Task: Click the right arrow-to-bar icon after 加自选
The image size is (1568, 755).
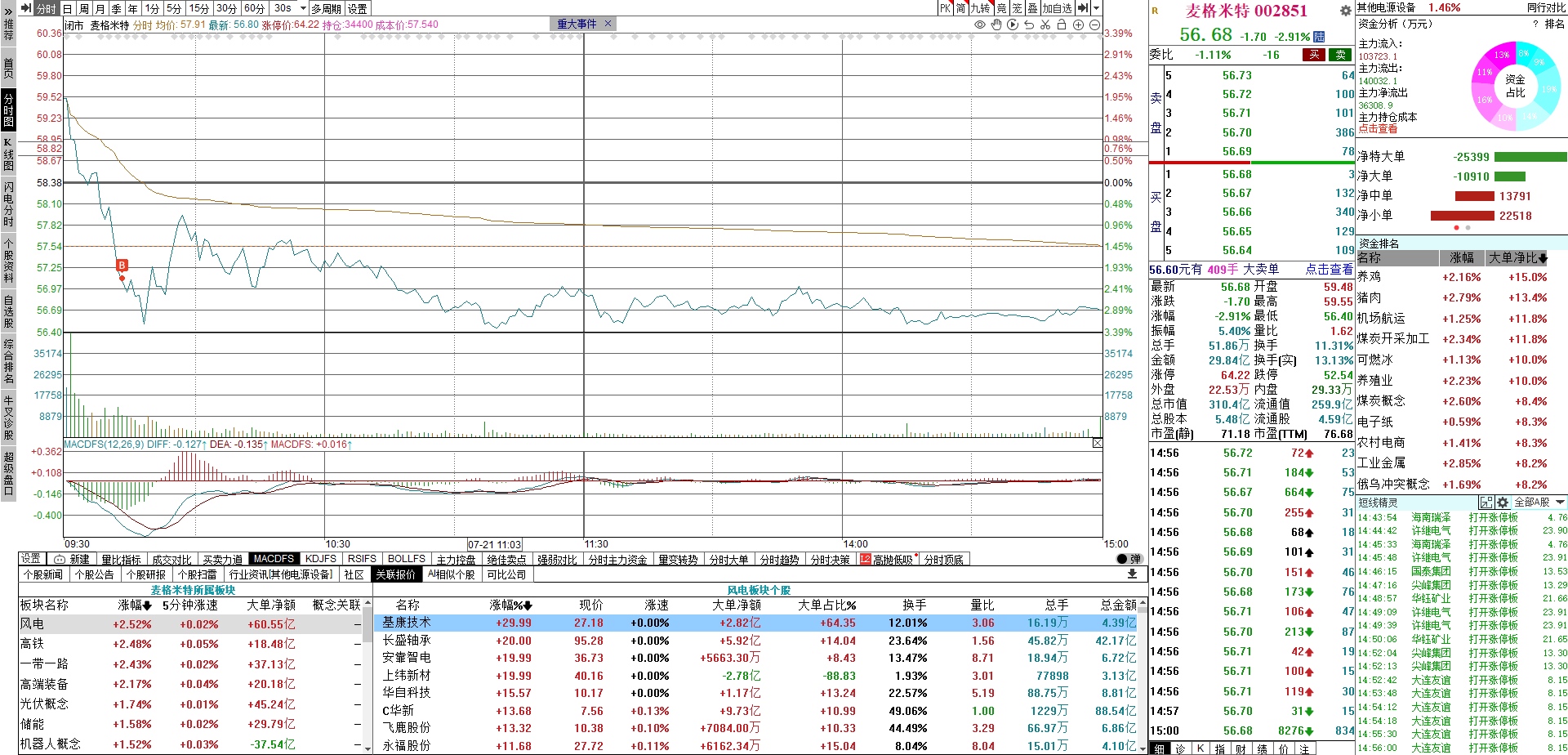Action: [1082, 8]
